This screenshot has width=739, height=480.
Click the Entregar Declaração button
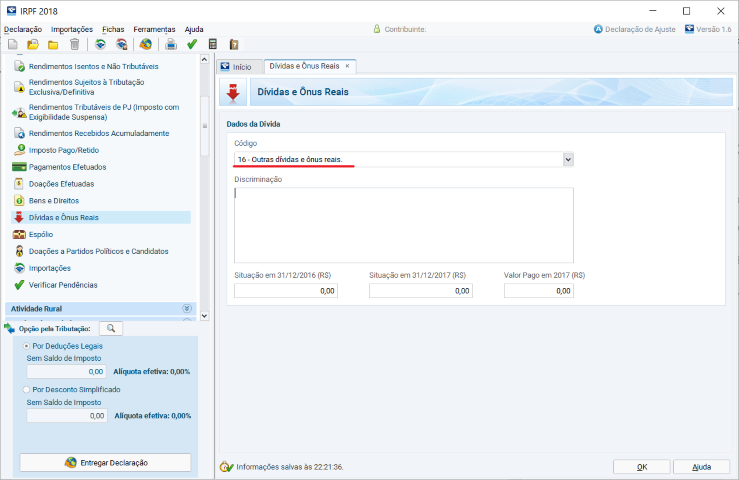[x=105, y=462]
